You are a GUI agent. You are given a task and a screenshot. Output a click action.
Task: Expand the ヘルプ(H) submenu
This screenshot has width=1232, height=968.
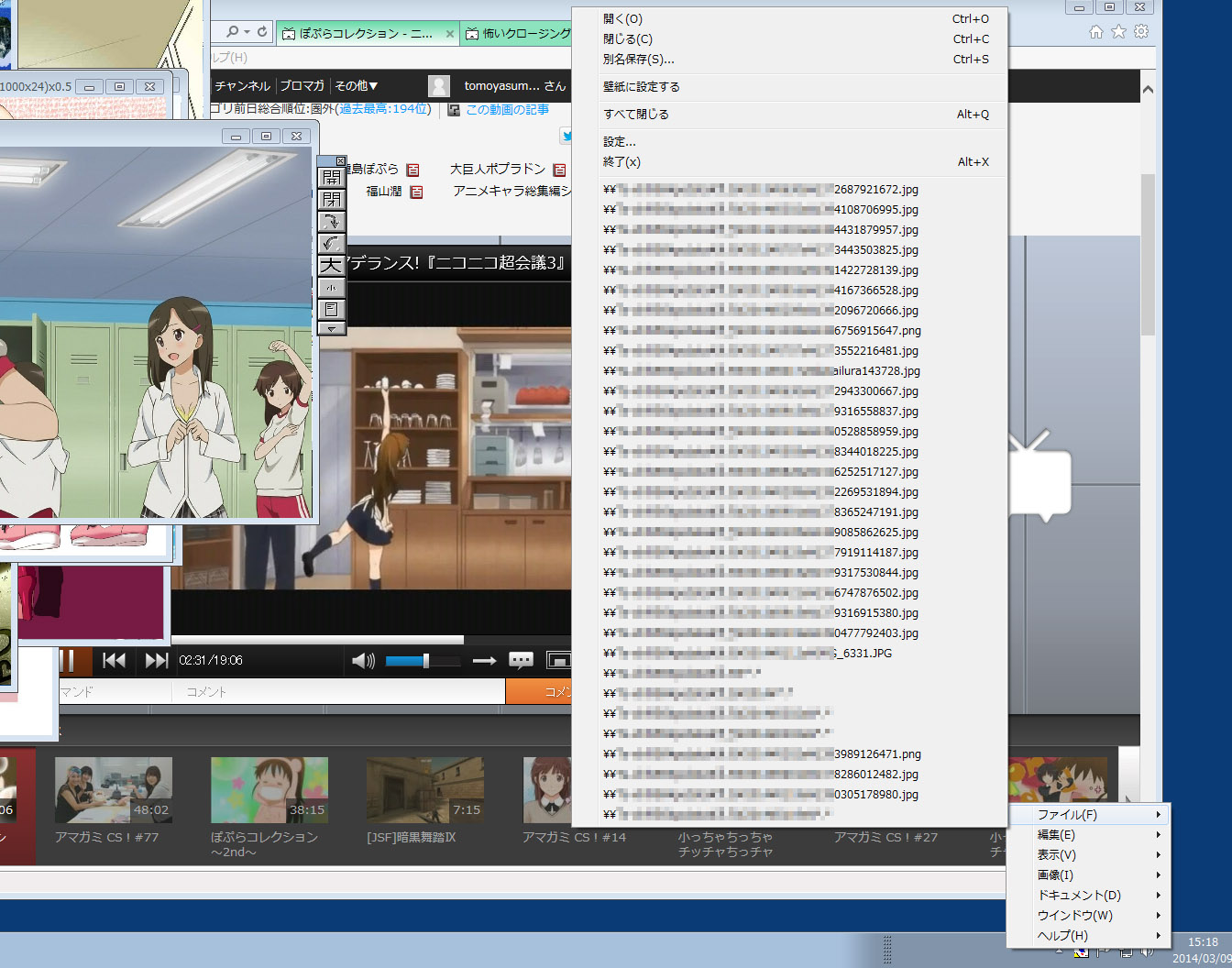click(x=1088, y=936)
